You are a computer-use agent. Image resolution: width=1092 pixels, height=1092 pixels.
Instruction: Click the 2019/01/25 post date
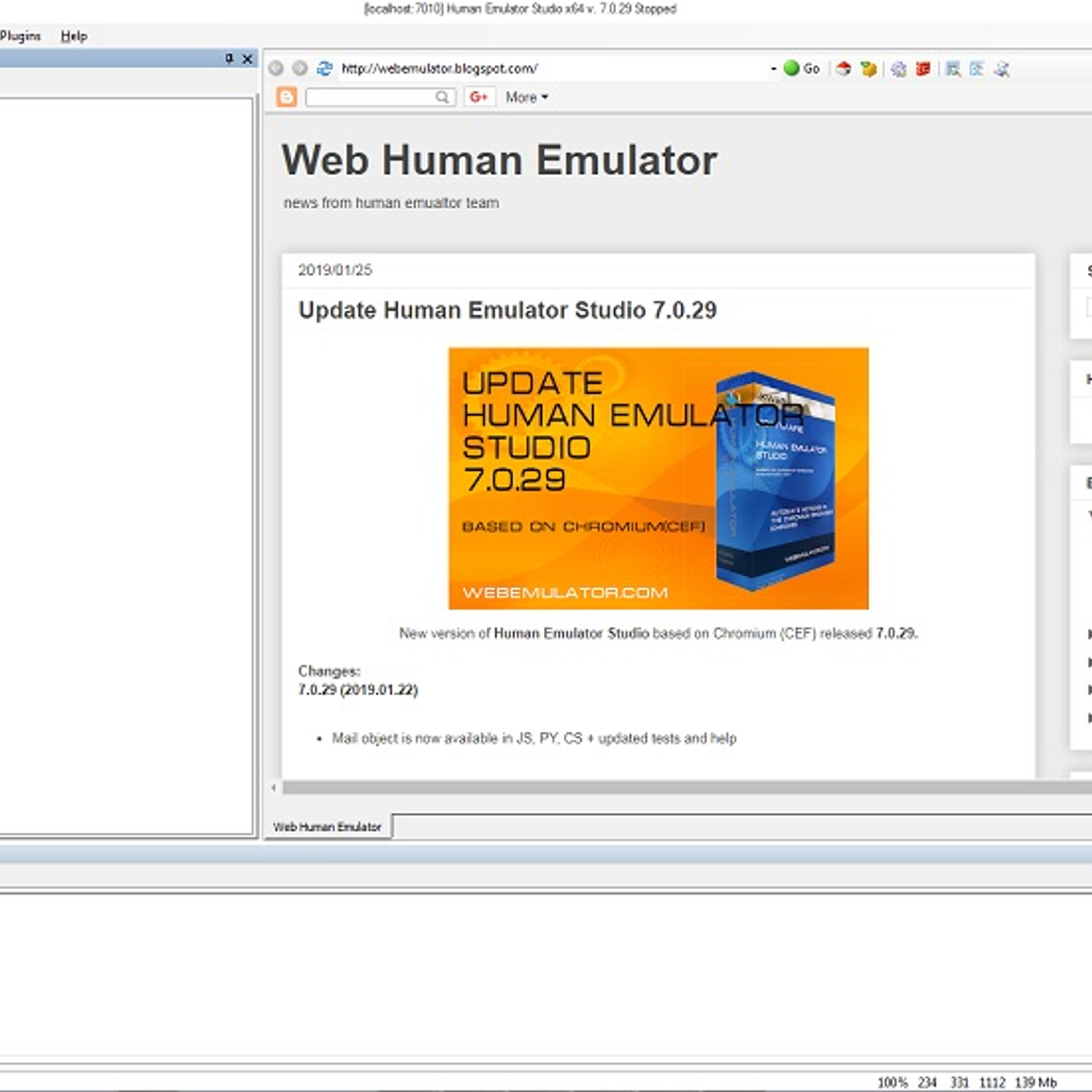(x=335, y=270)
